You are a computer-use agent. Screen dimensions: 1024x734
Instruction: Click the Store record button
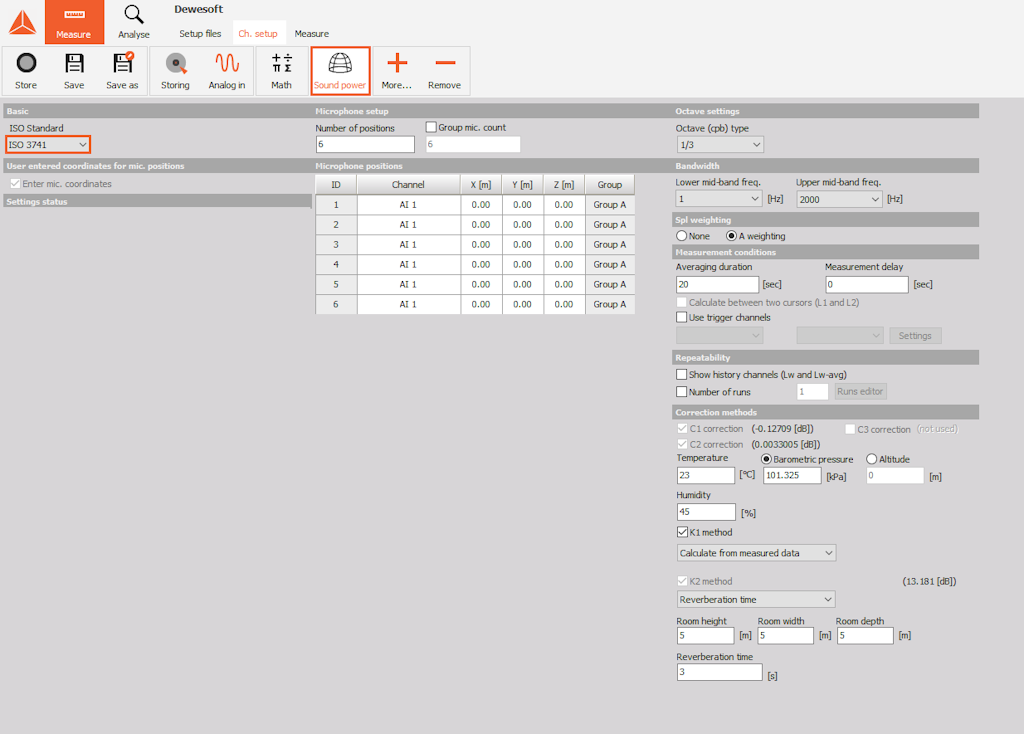26,71
